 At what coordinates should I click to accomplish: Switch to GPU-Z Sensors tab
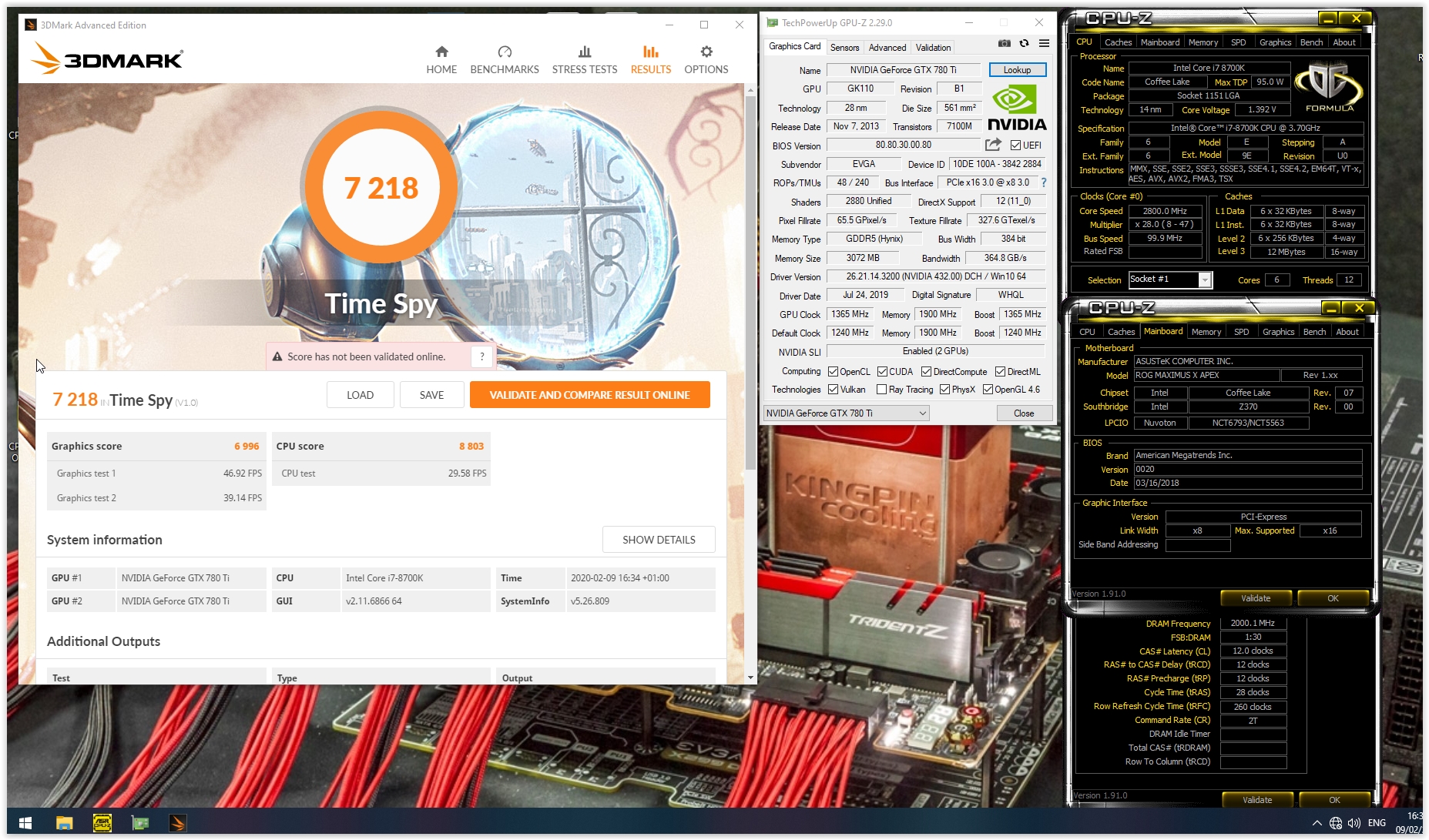point(844,47)
